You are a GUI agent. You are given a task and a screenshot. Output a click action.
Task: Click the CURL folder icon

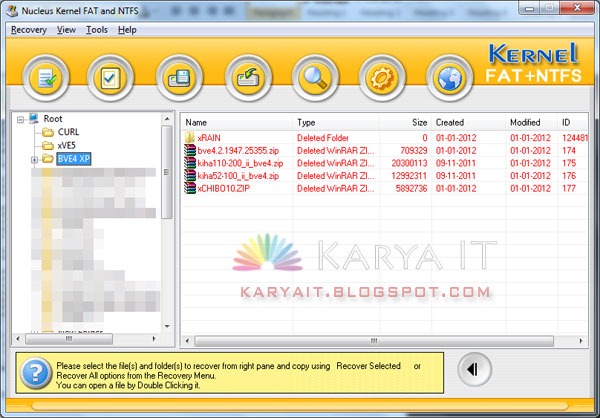click(48, 132)
